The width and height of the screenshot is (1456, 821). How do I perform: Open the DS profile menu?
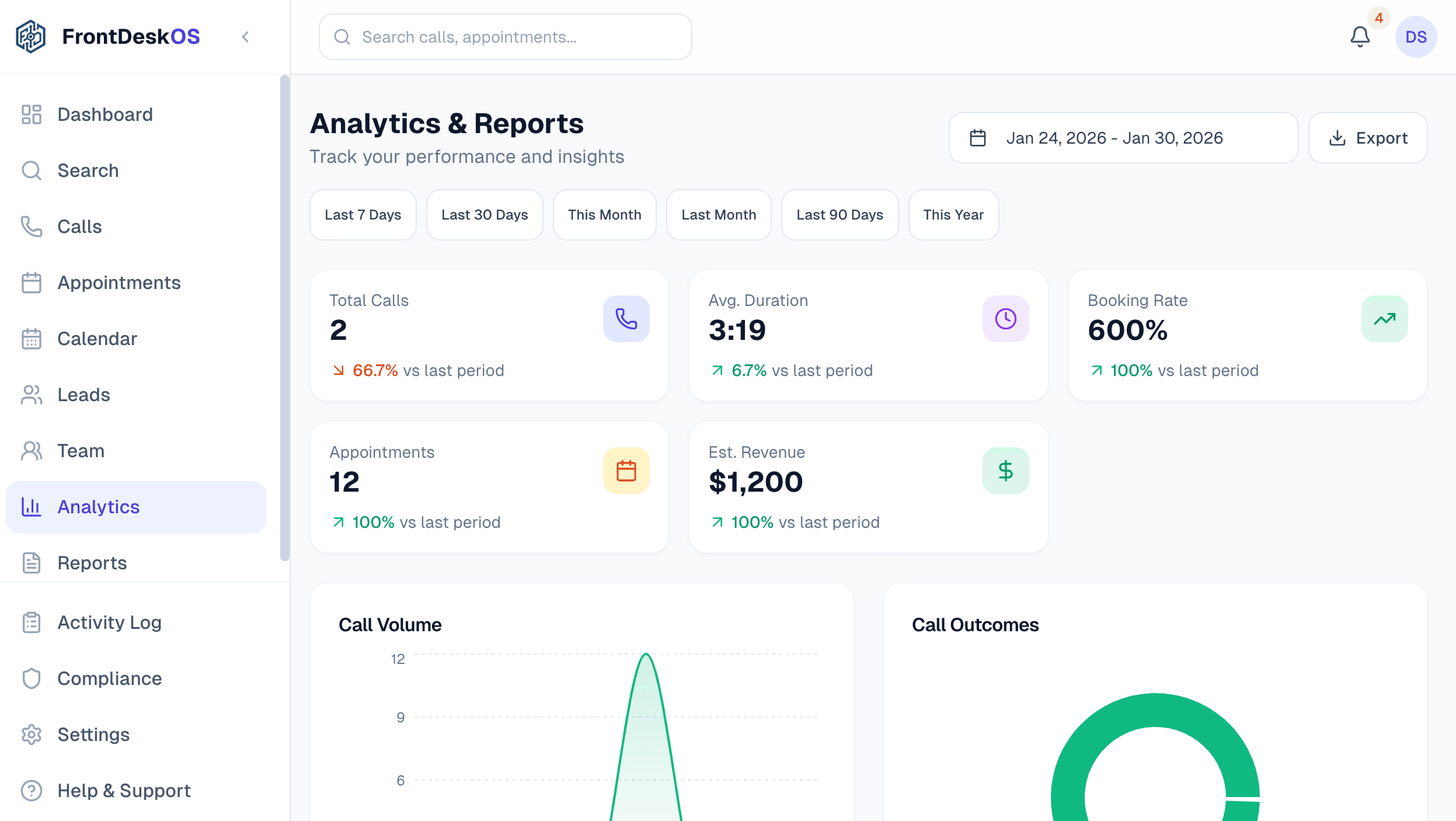pyautogui.click(x=1415, y=37)
